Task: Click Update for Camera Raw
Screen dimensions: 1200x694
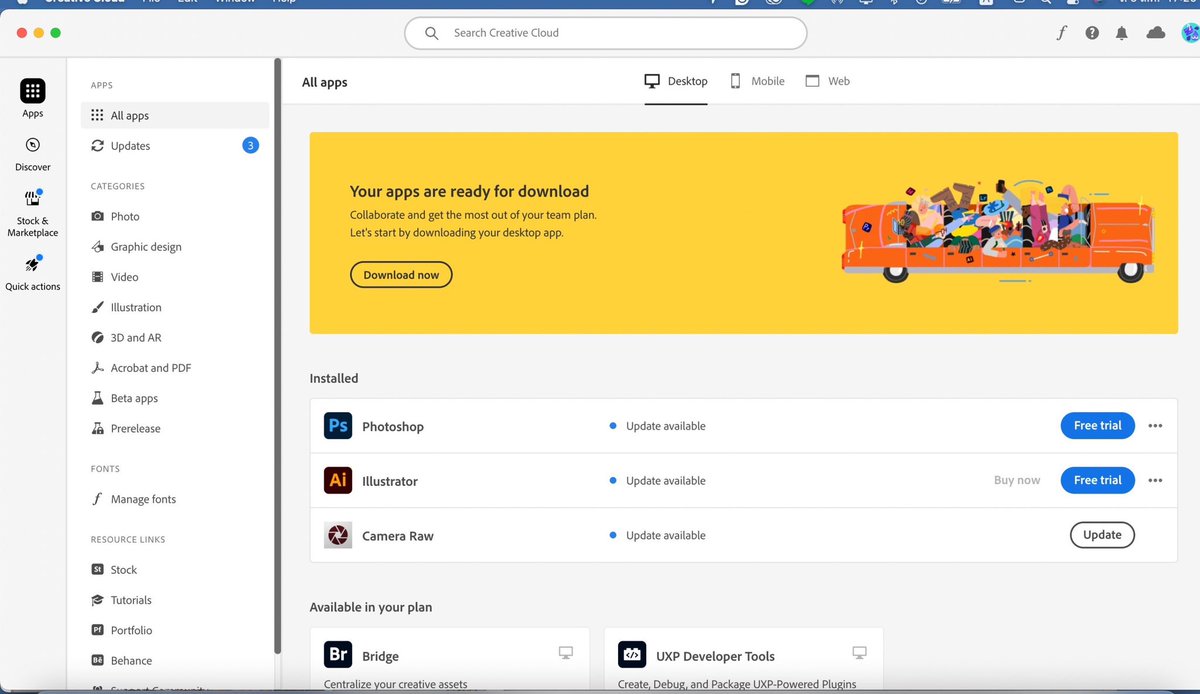Action: tap(1102, 535)
